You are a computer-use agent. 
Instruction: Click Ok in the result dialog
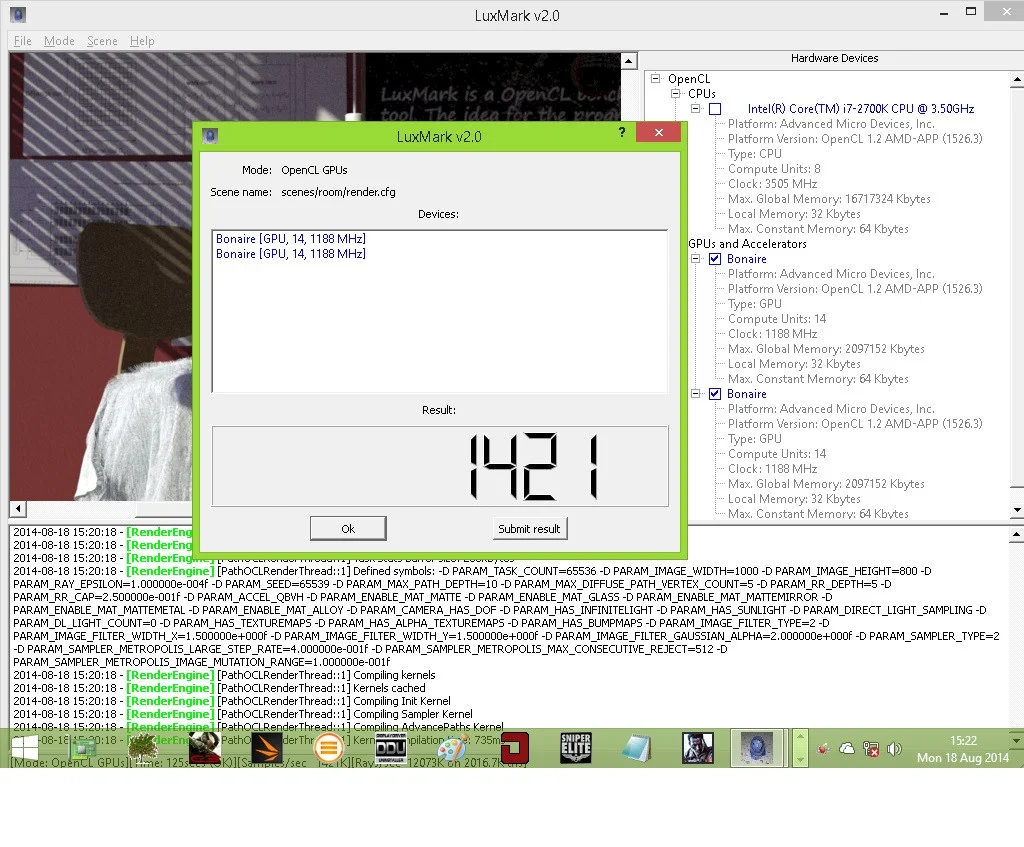tap(348, 529)
